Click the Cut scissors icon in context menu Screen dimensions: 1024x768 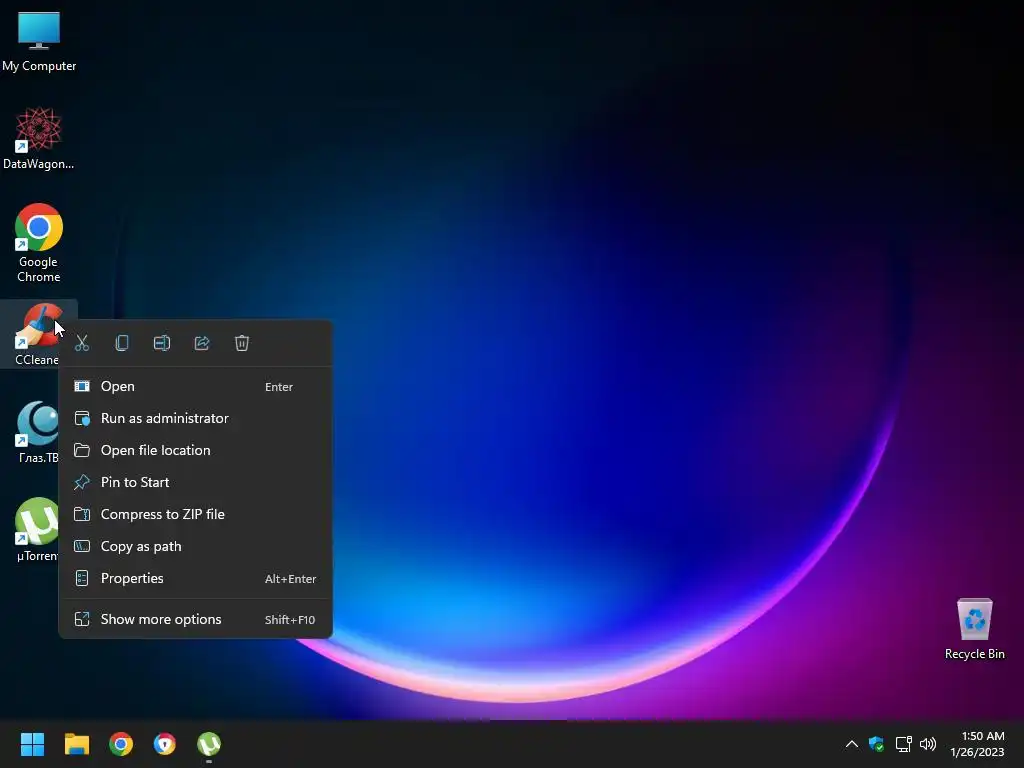click(x=82, y=343)
